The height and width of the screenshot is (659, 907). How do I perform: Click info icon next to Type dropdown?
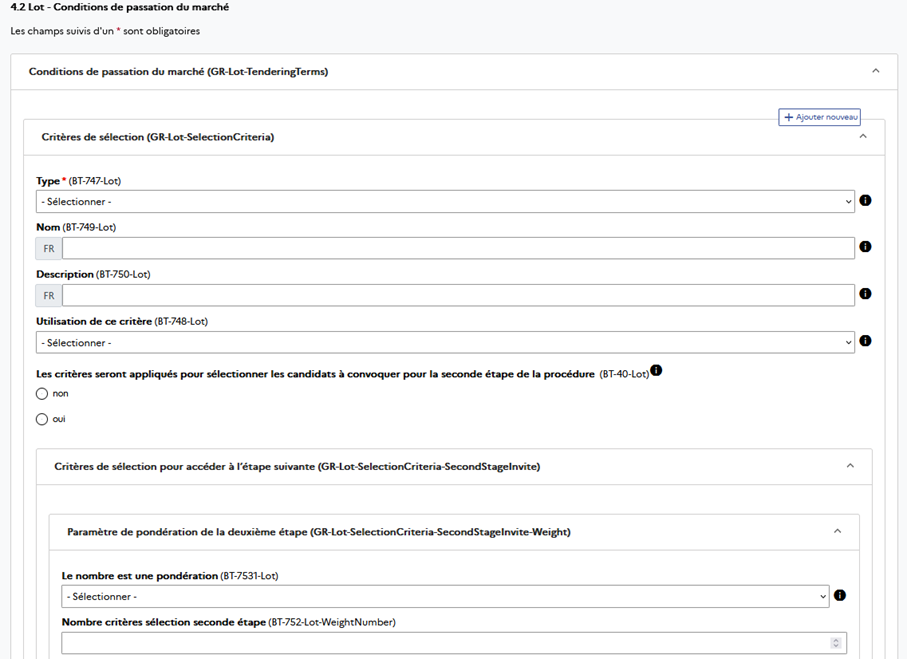pos(865,201)
